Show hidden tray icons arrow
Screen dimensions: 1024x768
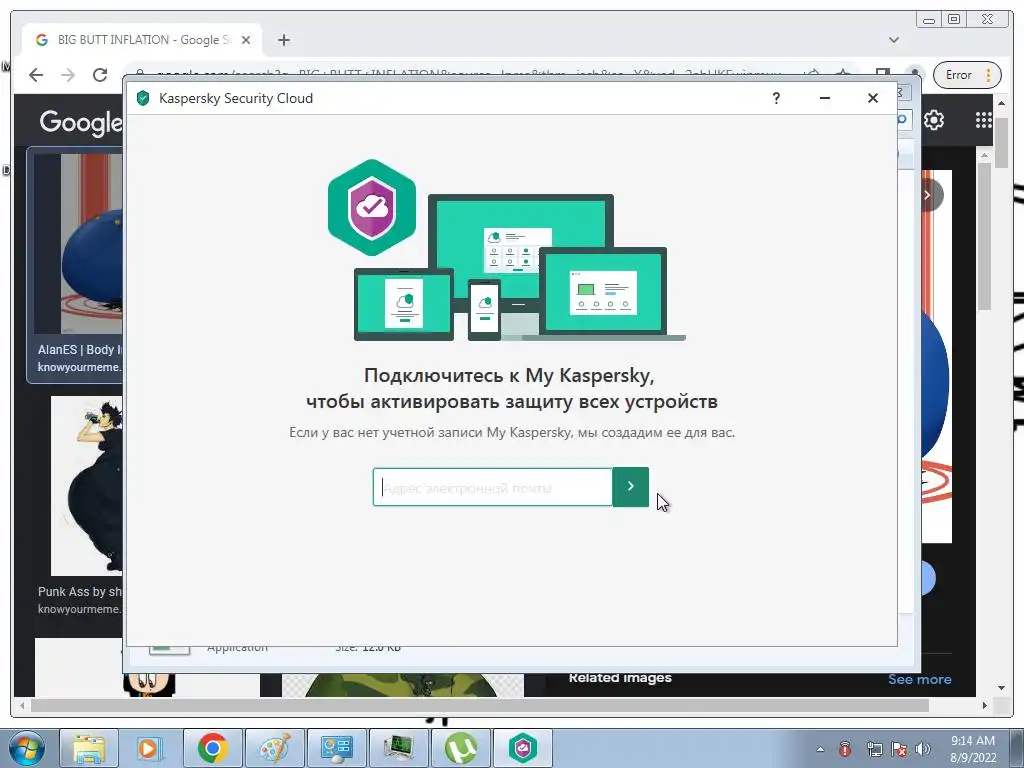tap(820, 750)
